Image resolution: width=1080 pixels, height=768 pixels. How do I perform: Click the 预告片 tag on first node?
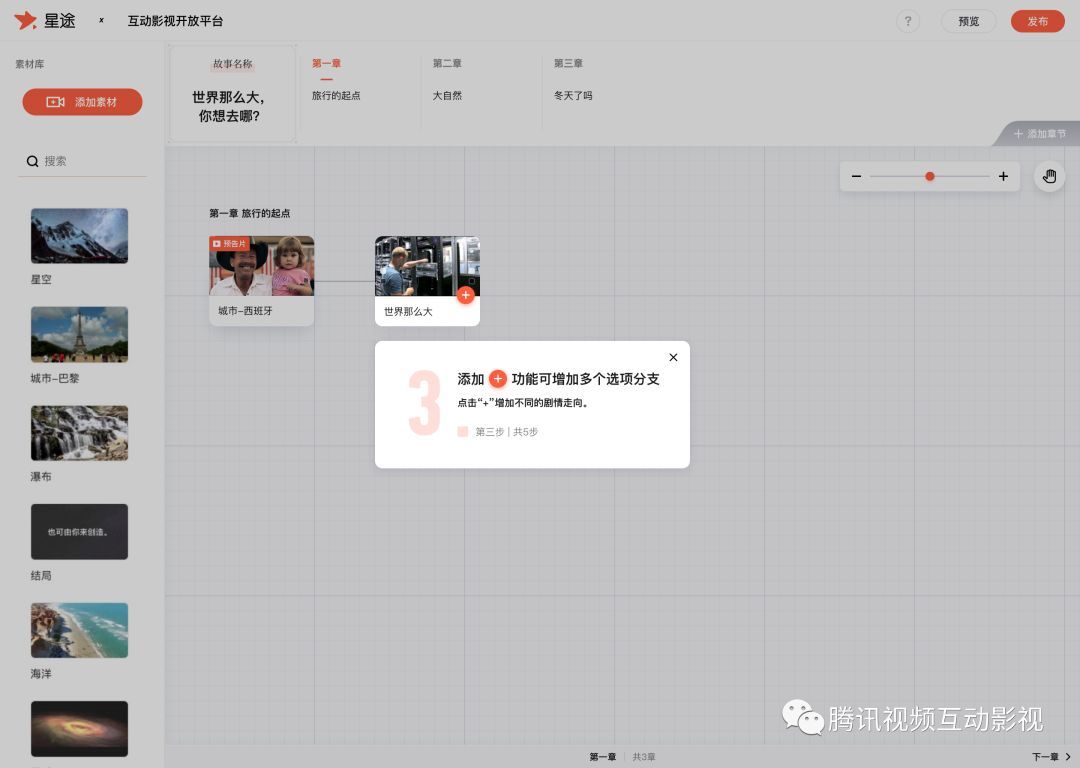[x=229, y=244]
